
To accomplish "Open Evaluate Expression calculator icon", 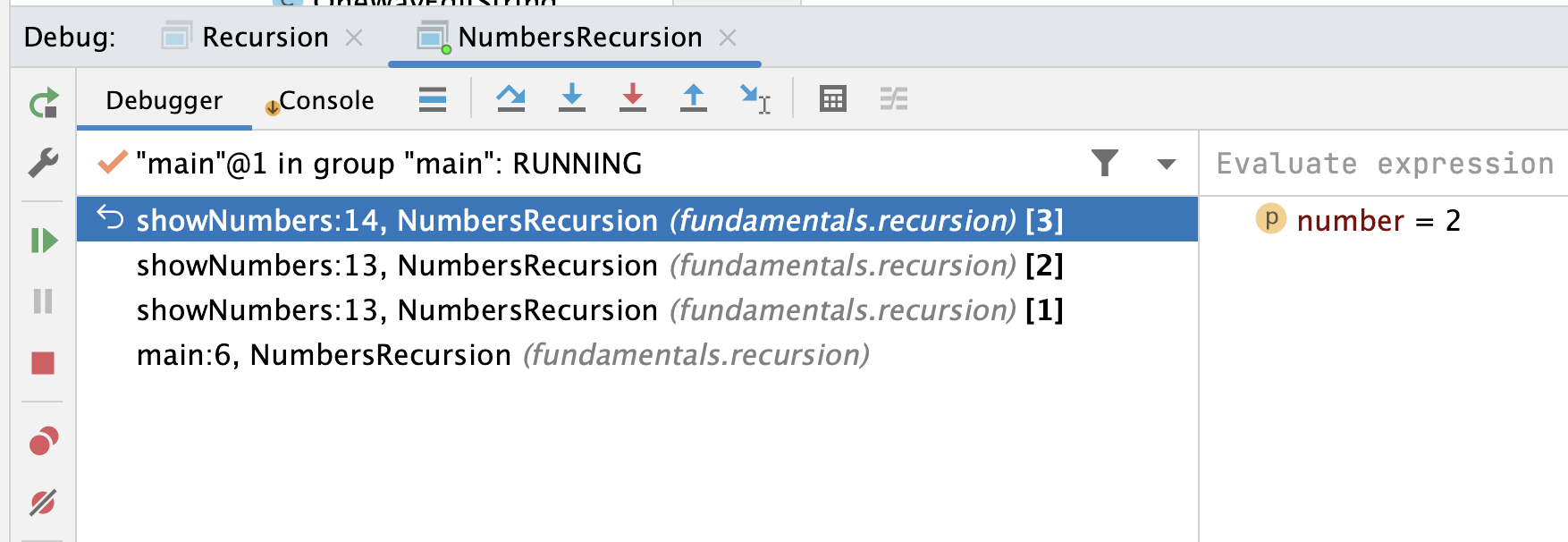I will coord(833,98).
